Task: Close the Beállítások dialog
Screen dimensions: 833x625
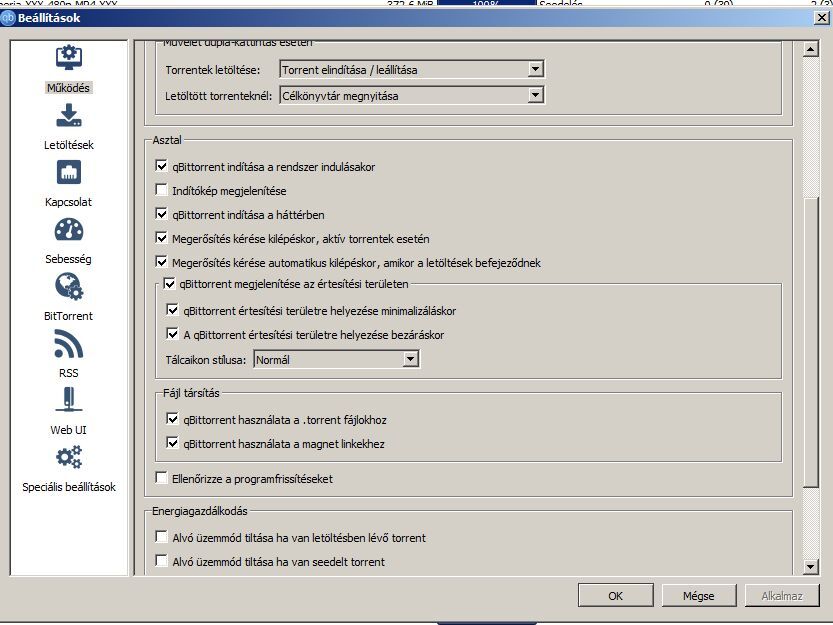Action: [821, 18]
